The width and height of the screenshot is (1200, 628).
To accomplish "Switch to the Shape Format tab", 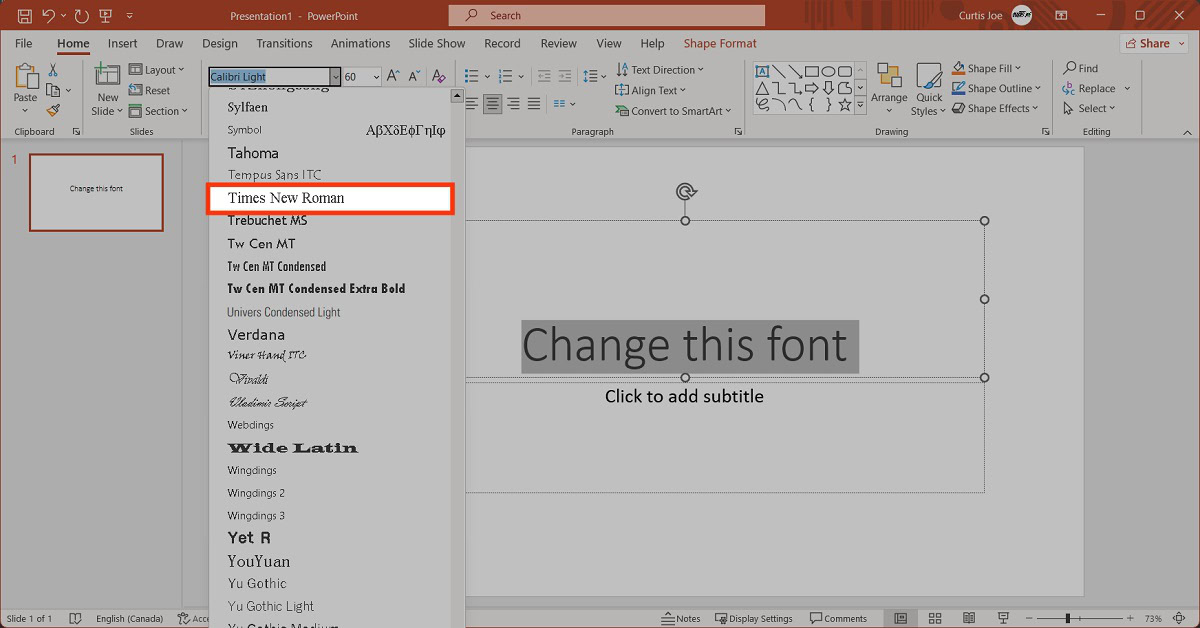I will click(720, 44).
